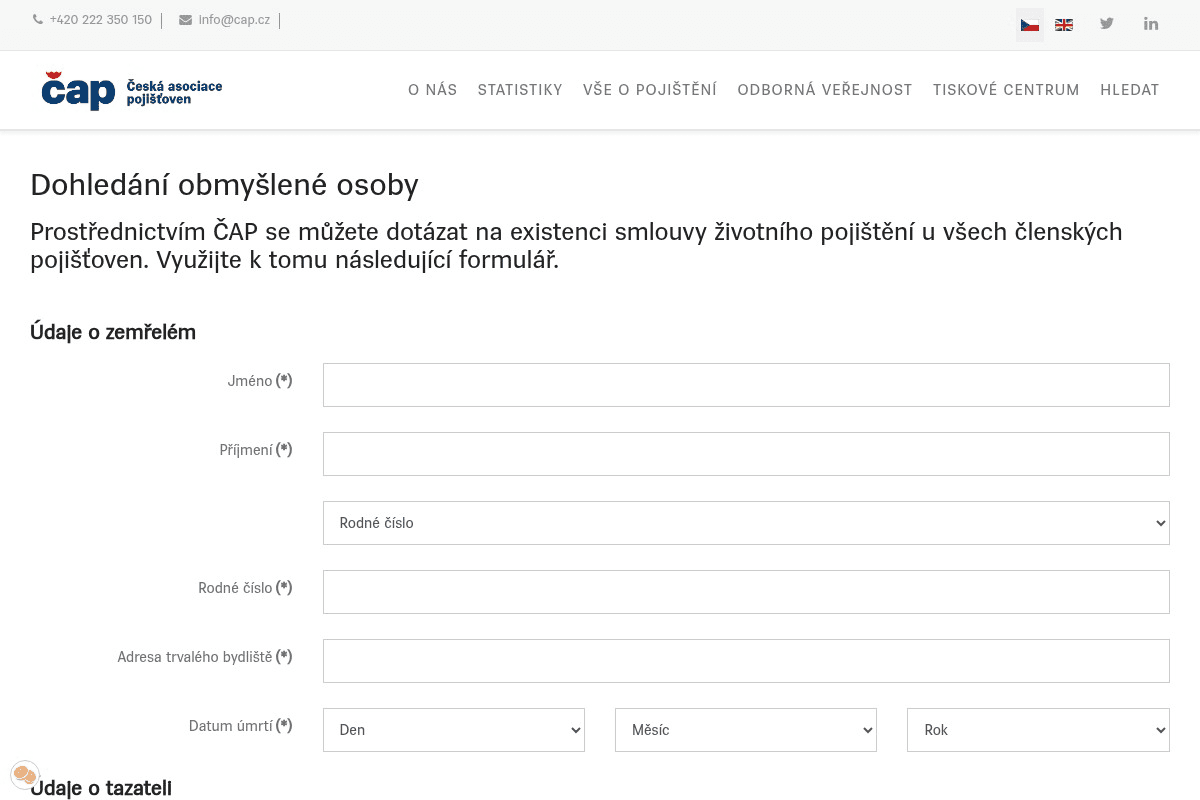Viewport: 1200px width, 800px height.
Task: Open ČAP Twitter profile icon
Action: pyautogui.click(x=1107, y=23)
